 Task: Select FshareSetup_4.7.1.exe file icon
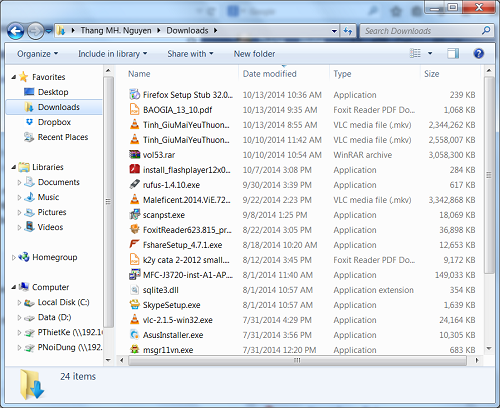coord(134,245)
